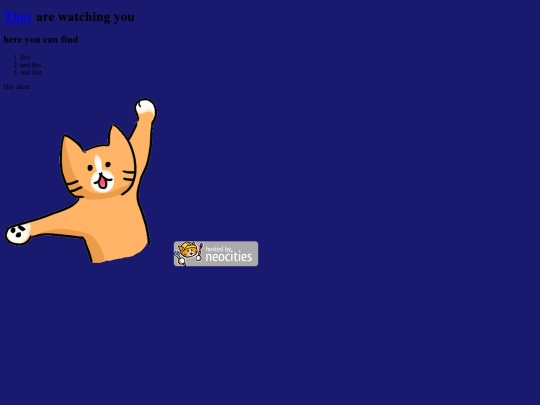Click the orange waving cat image
The width and height of the screenshot is (540, 405).
pyautogui.click(x=81, y=181)
